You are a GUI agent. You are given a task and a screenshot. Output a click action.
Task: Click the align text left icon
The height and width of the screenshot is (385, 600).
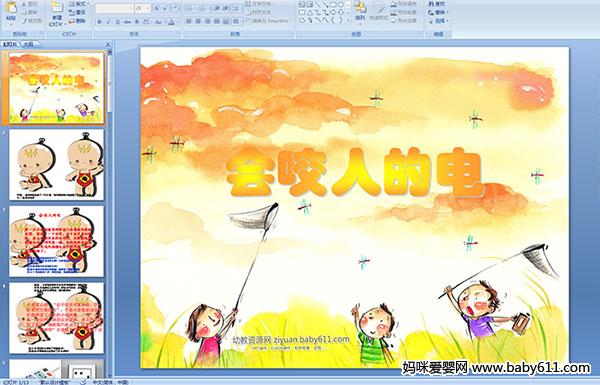(x=189, y=21)
